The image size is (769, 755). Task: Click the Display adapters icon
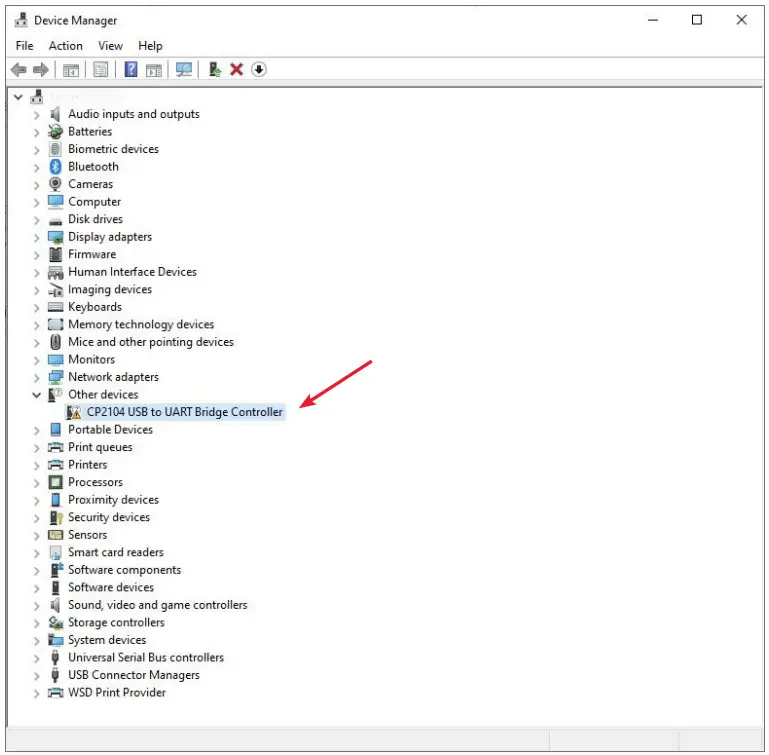(x=55, y=237)
